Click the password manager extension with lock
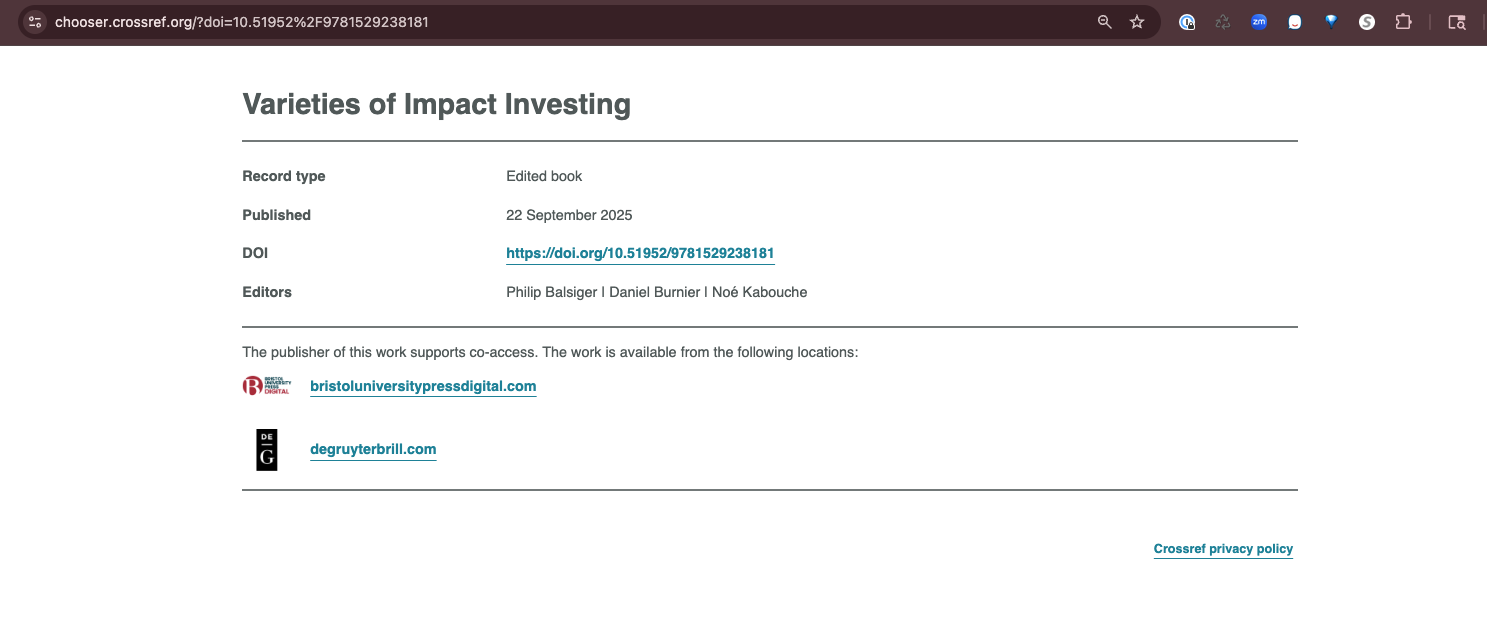The image size is (1487, 639). (x=1187, y=22)
